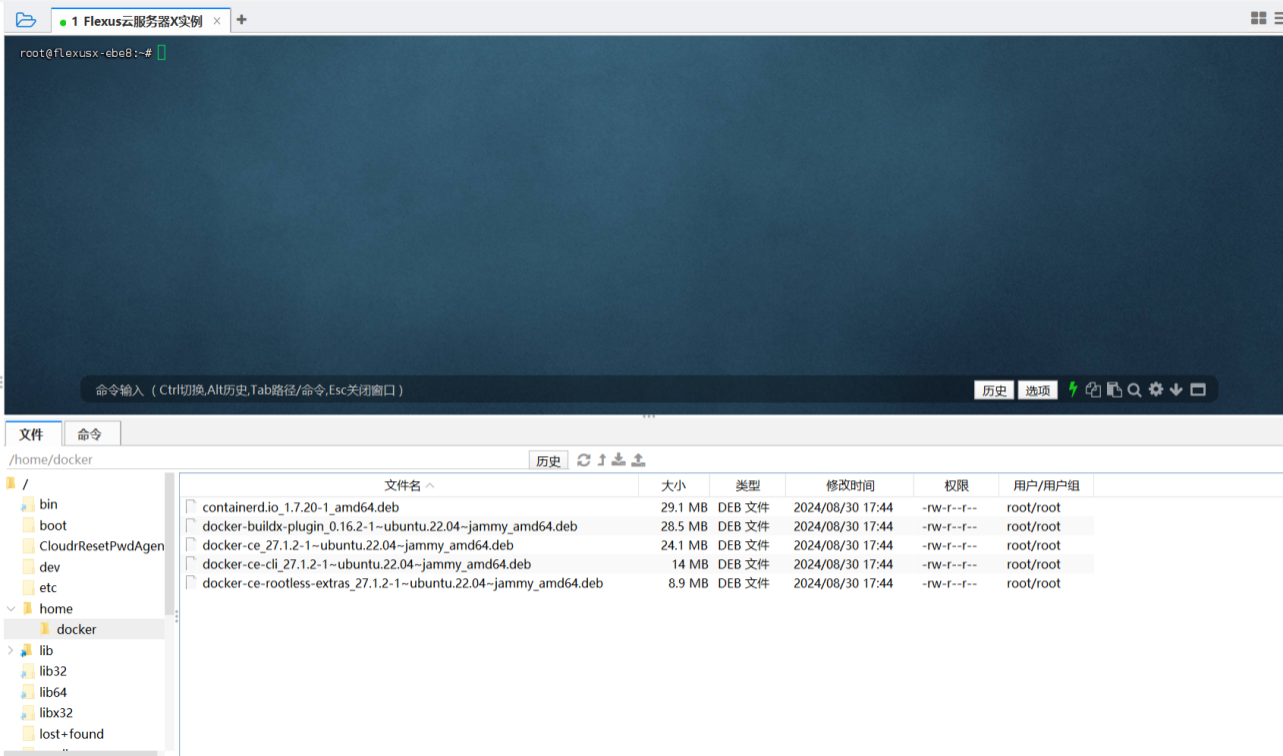Refresh the file list
The width and height of the screenshot is (1283, 756).
point(584,460)
